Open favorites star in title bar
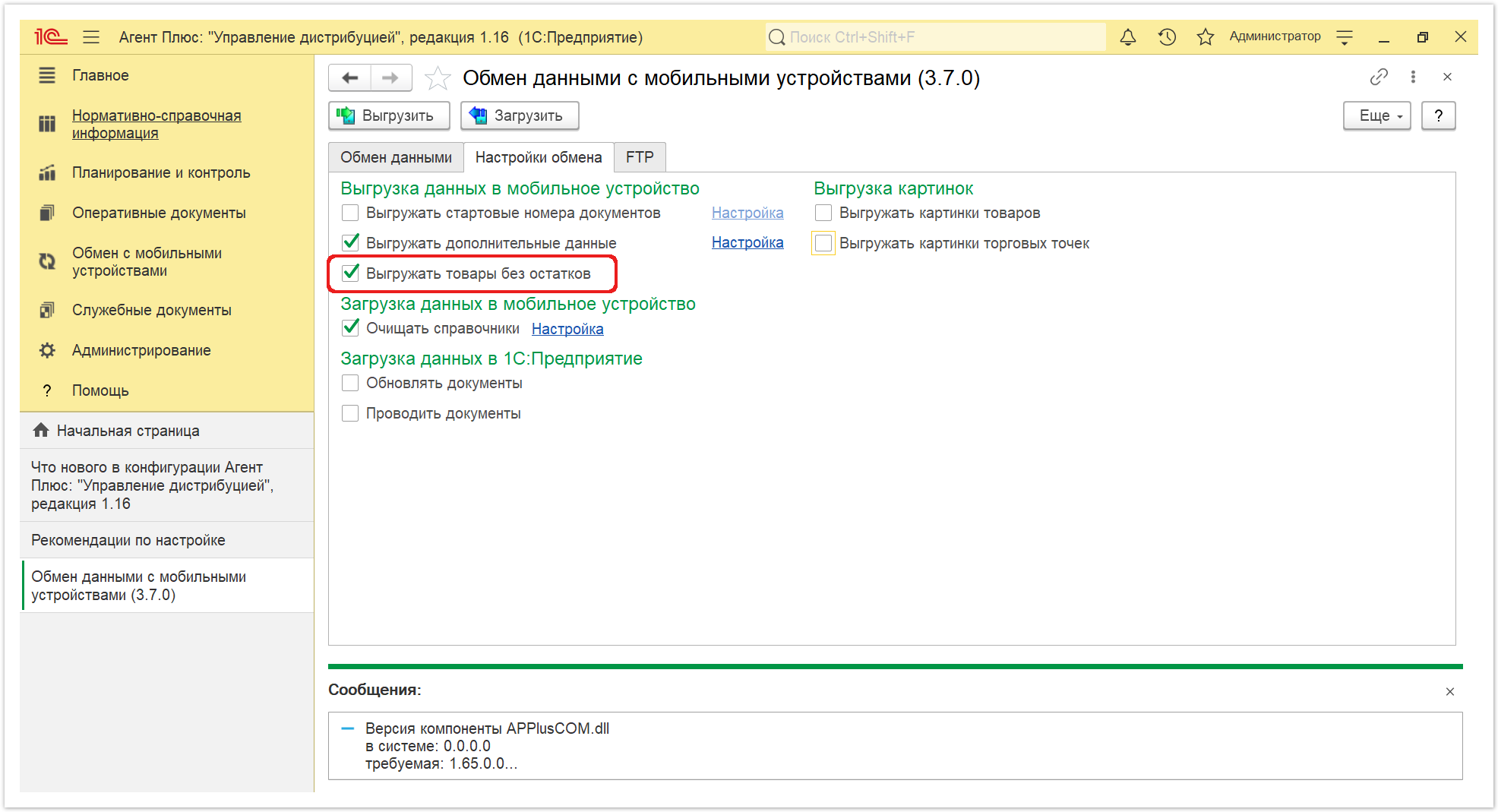1498x812 pixels. [x=1205, y=36]
